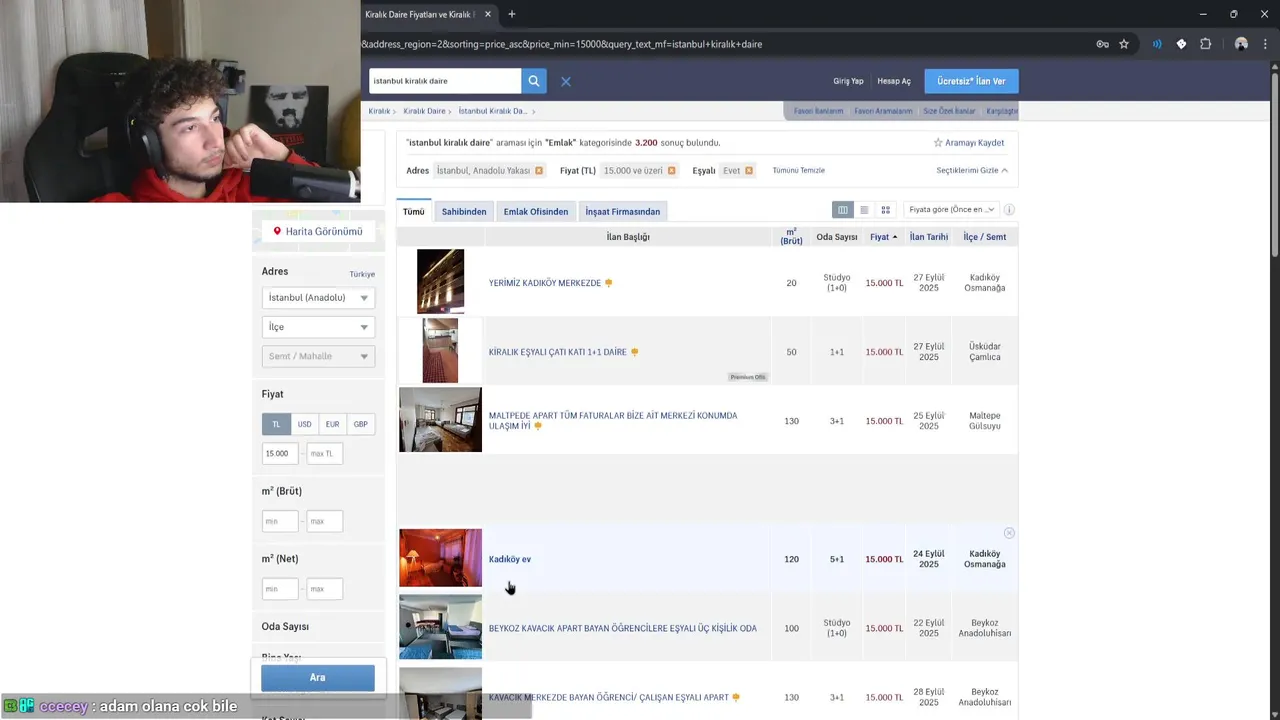Select the Tümü tab
Image resolution: width=1280 pixels, height=720 pixels.
[x=414, y=211]
